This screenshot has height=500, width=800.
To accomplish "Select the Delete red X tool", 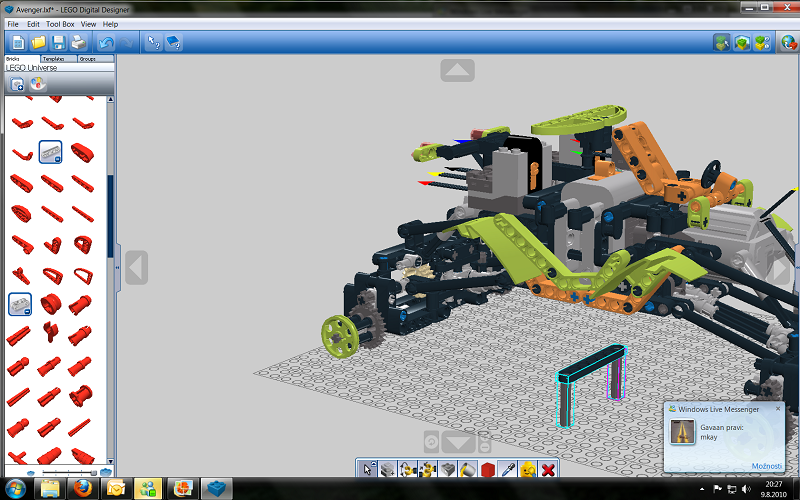I will [x=548, y=468].
